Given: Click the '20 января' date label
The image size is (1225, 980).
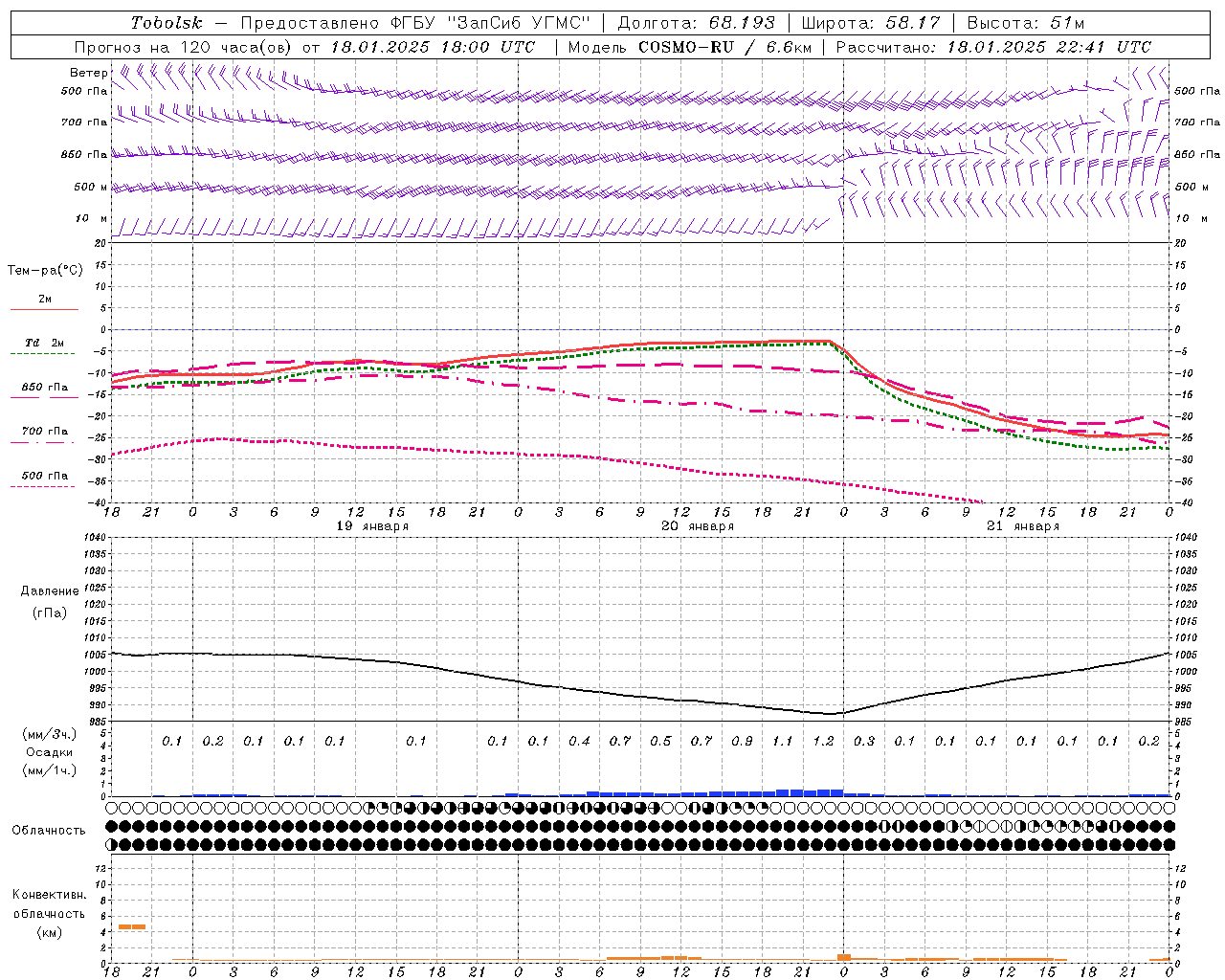Looking at the screenshot, I should point(698,526).
